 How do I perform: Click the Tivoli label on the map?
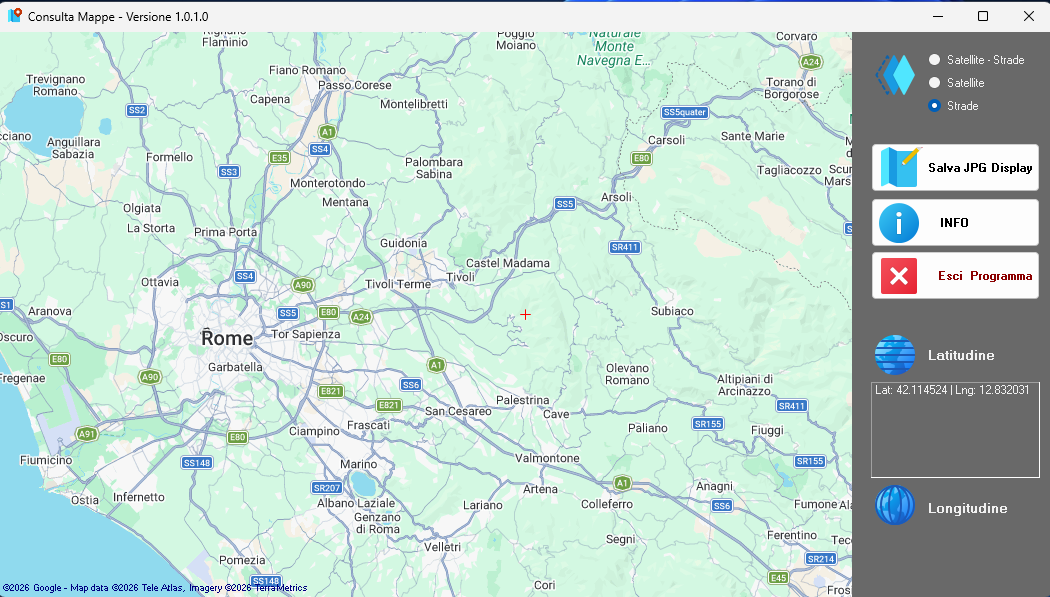(461, 277)
